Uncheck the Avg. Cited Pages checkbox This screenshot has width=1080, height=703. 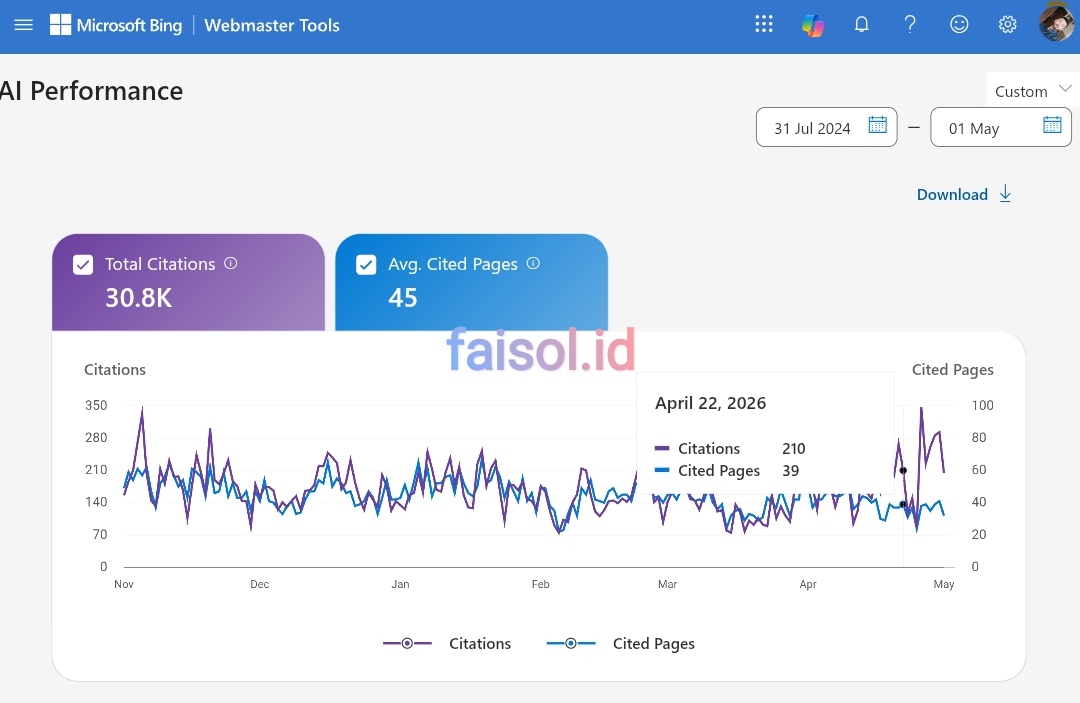366,264
